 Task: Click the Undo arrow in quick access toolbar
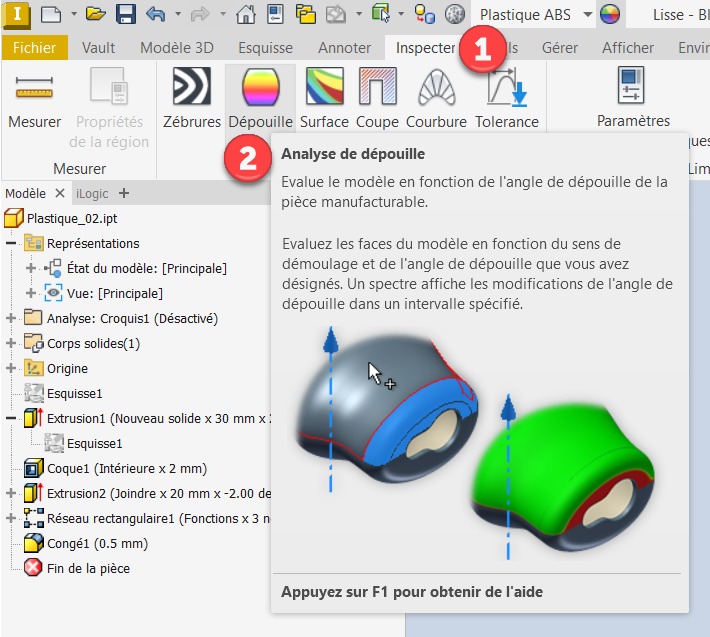(155, 14)
